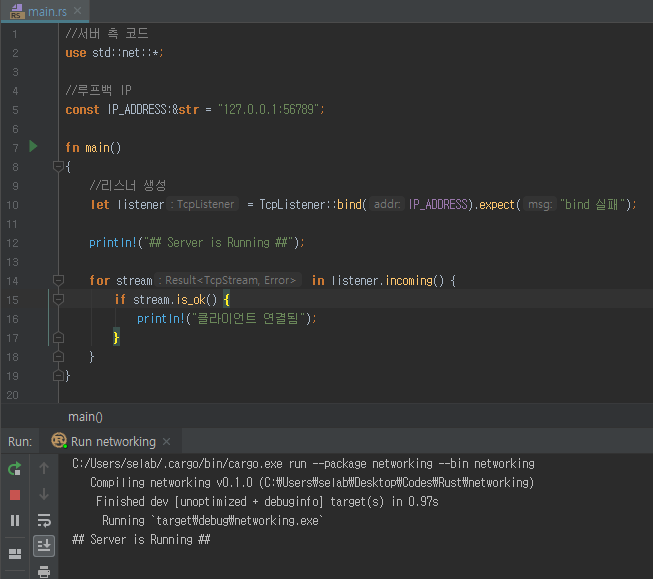Image resolution: width=653 pixels, height=579 pixels.
Task: Open the restore layout icon in Run panel
Action: tap(15, 553)
